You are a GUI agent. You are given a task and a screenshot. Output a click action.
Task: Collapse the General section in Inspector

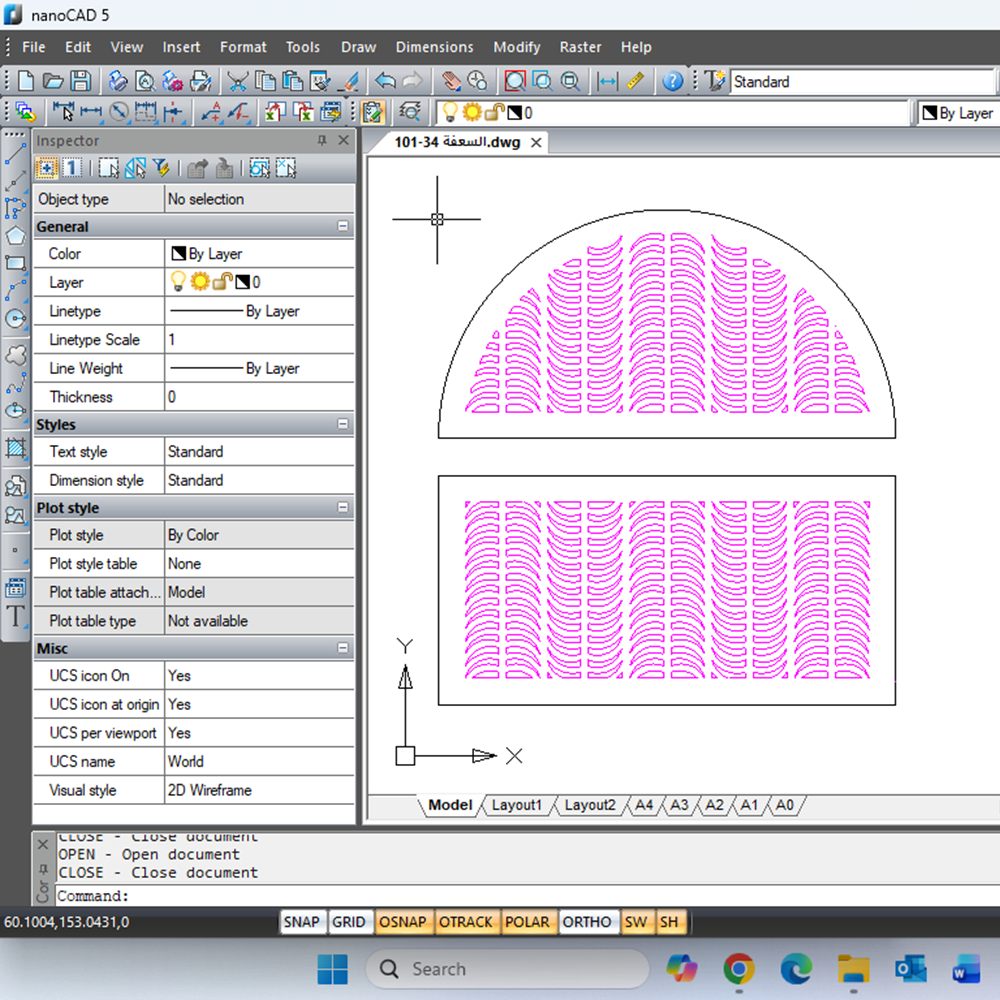click(x=343, y=227)
